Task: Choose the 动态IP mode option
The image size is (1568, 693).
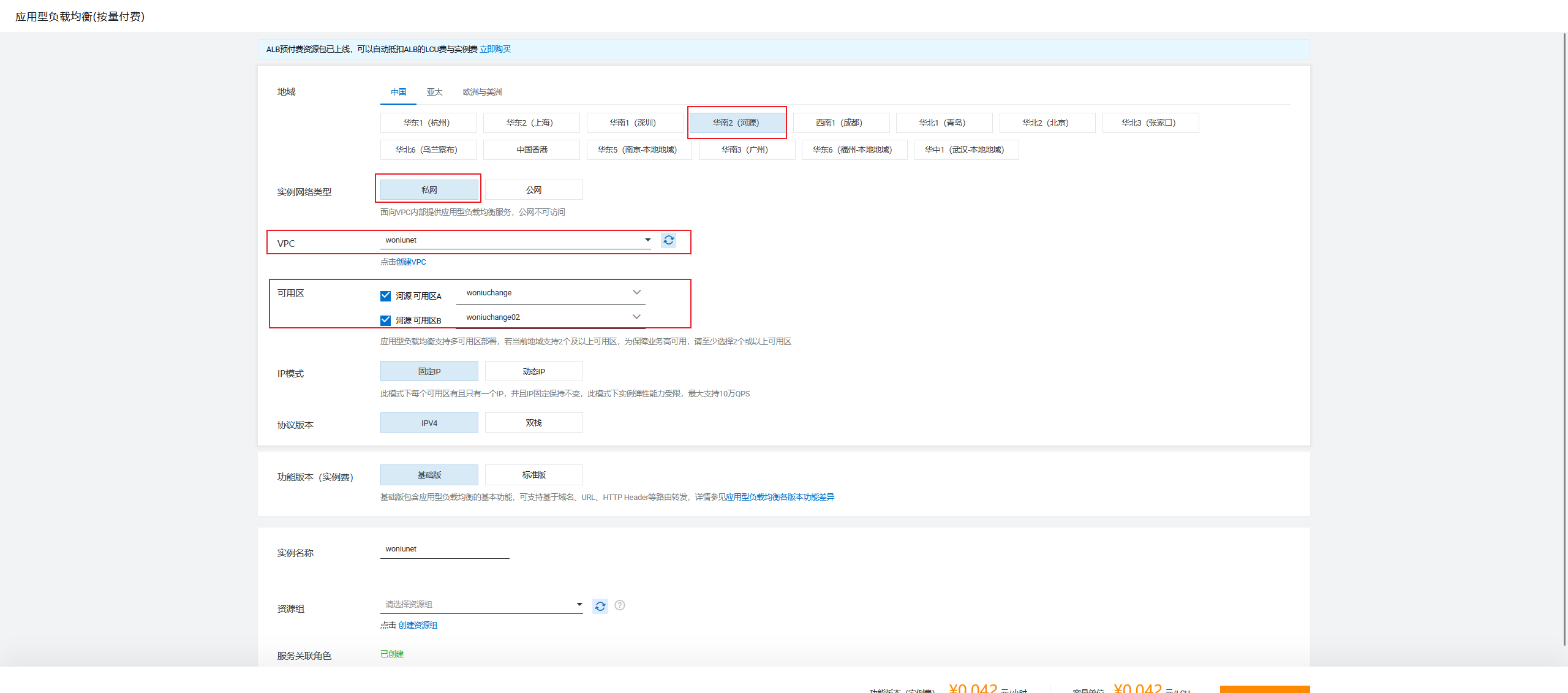Action: (533, 371)
